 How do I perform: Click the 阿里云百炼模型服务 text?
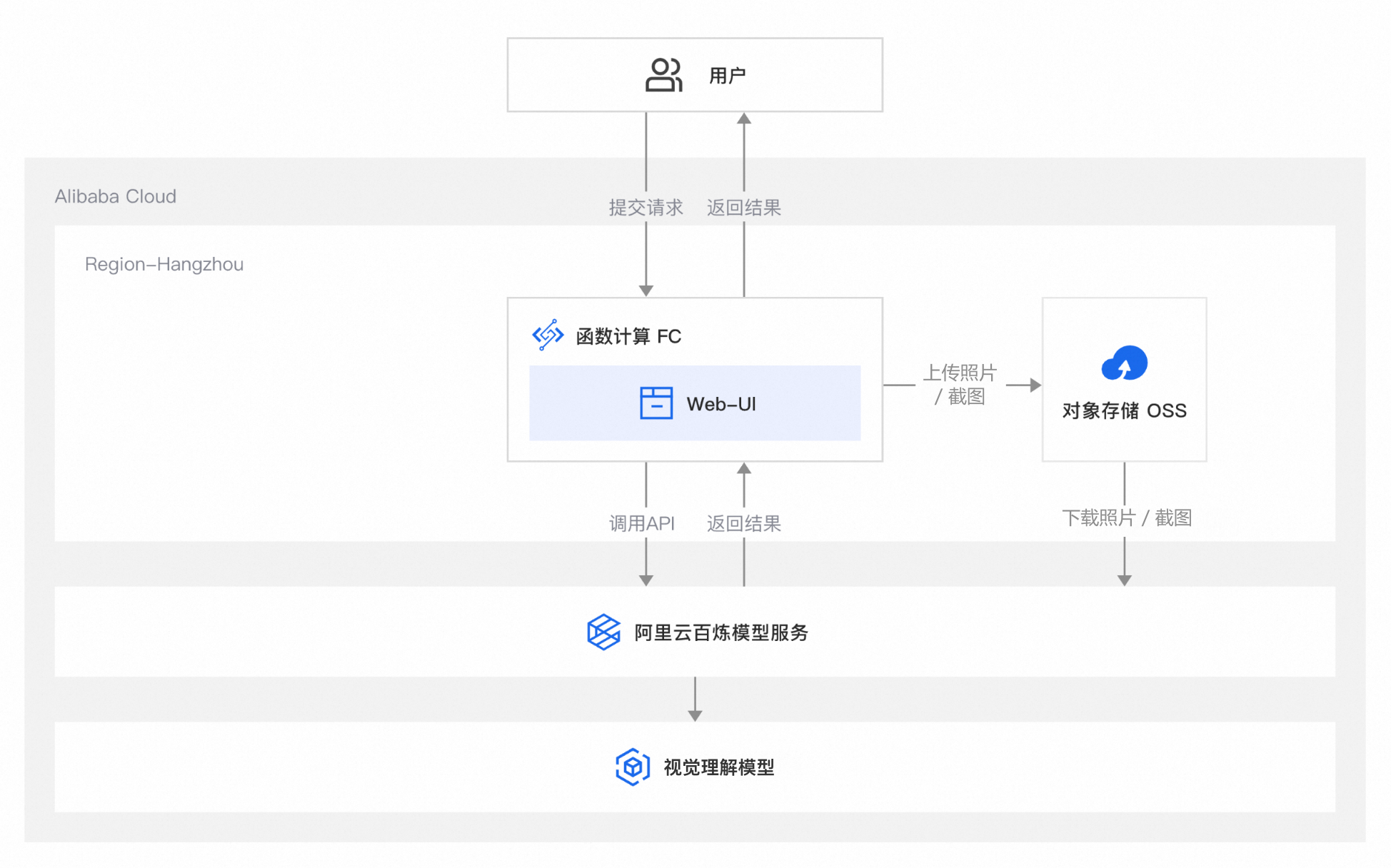[x=721, y=632]
